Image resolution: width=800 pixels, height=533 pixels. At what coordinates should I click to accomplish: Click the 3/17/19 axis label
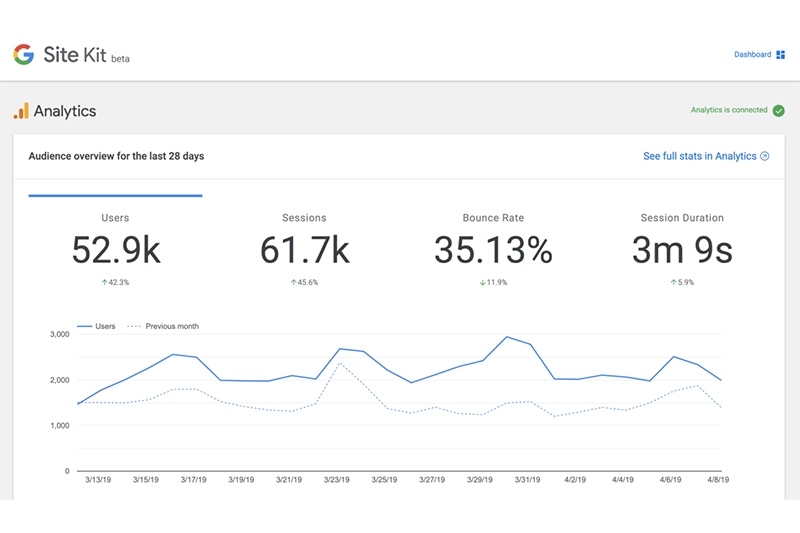(x=193, y=480)
